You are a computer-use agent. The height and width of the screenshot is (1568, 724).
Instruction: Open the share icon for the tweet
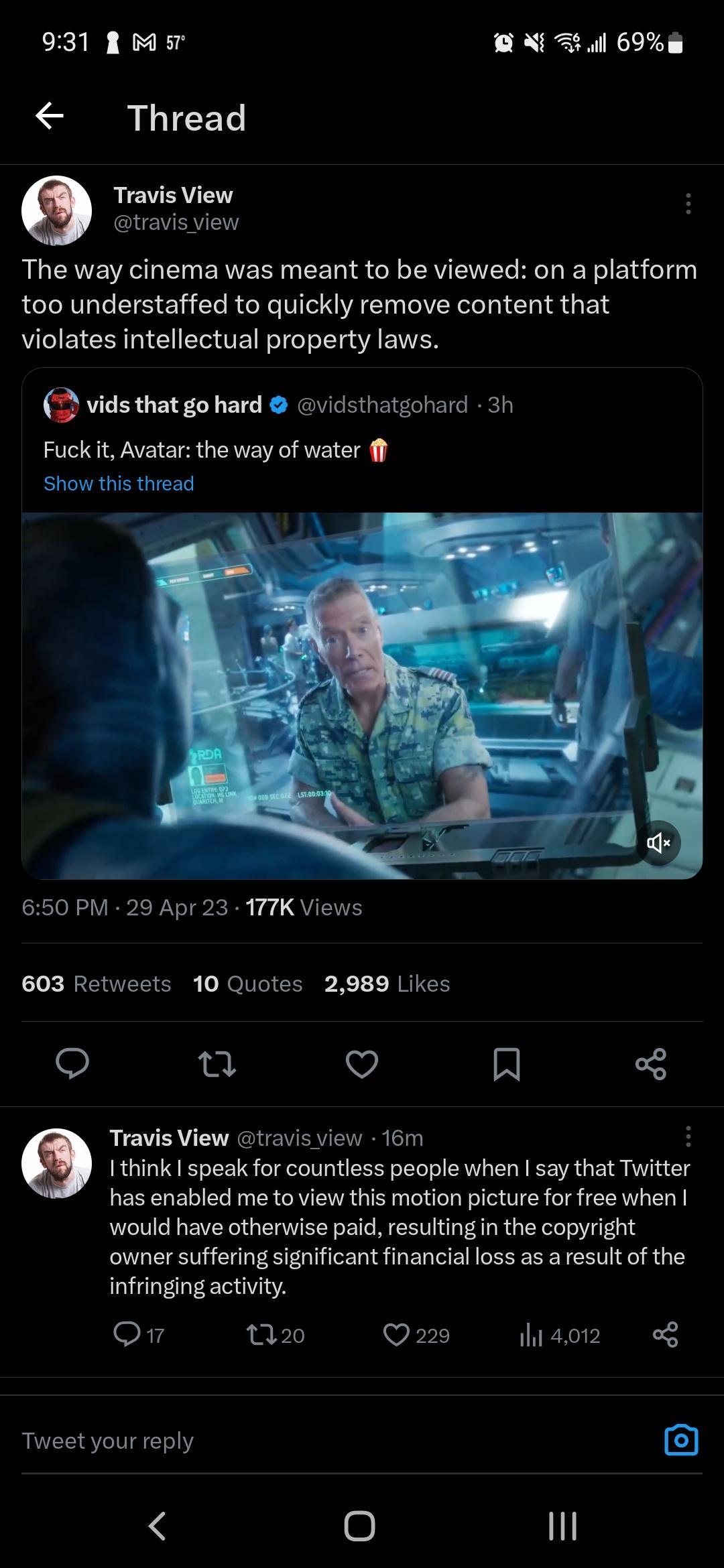click(x=650, y=1065)
